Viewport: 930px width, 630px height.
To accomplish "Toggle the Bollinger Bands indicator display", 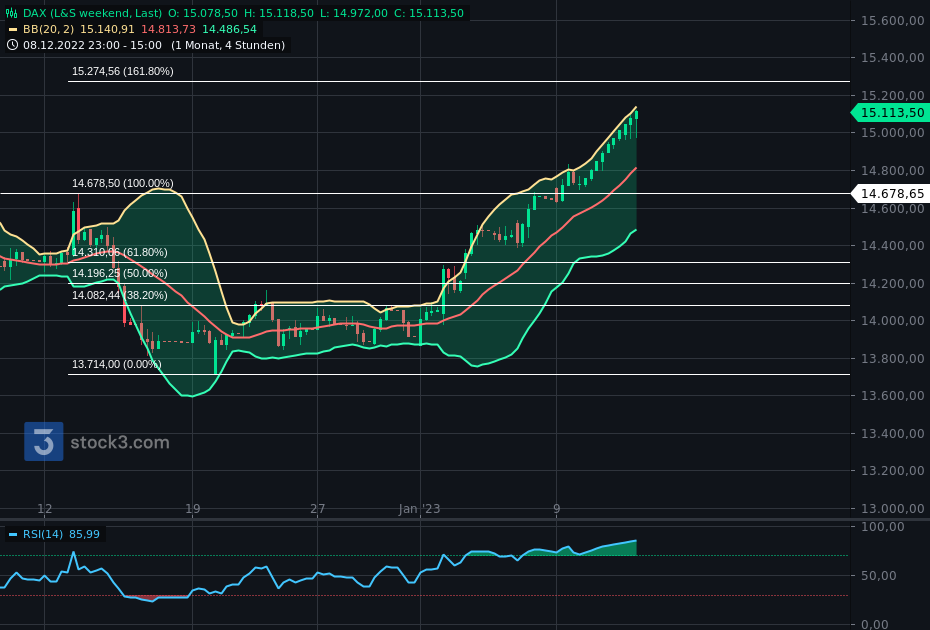I will point(11,29).
